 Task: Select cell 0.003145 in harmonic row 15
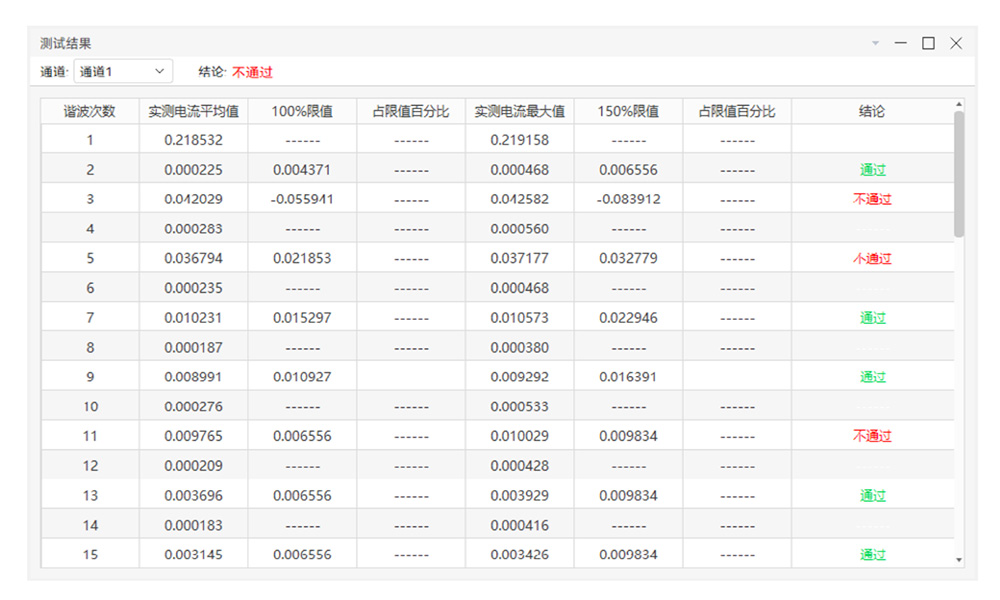pos(193,555)
